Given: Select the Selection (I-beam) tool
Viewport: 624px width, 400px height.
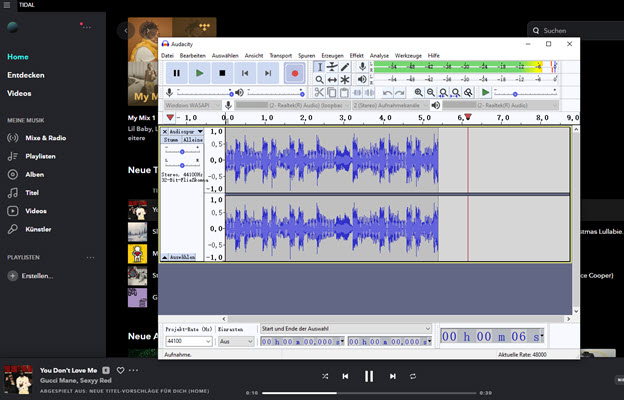Looking at the screenshot, I should point(319,67).
